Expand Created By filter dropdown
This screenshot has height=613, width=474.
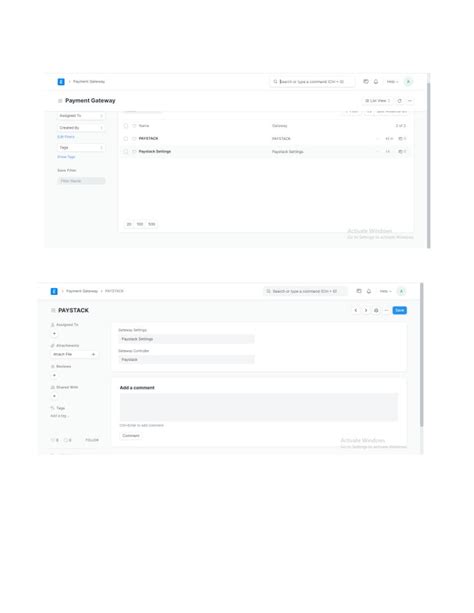click(x=81, y=128)
